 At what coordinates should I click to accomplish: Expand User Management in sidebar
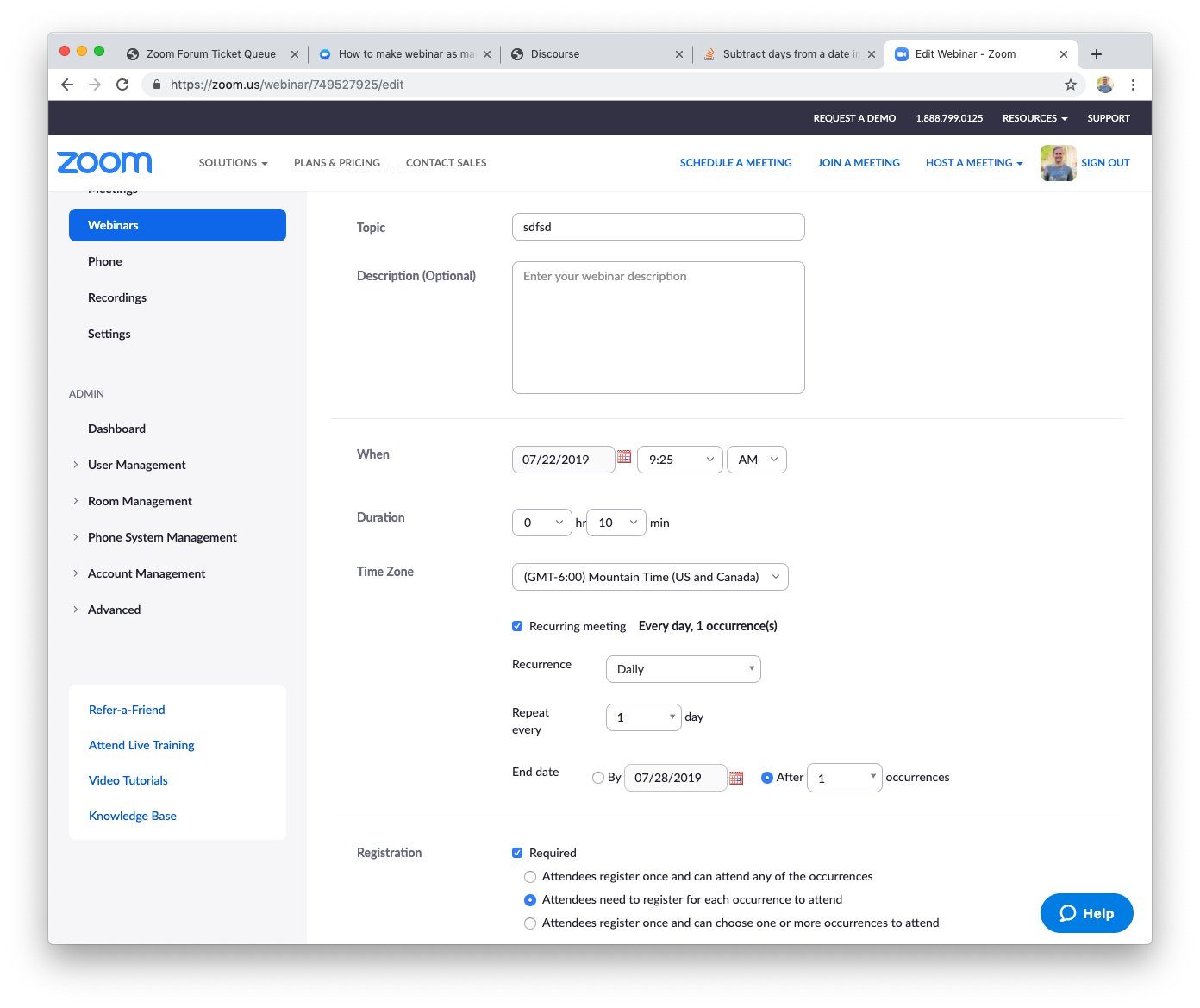pyautogui.click(x=136, y=465)
